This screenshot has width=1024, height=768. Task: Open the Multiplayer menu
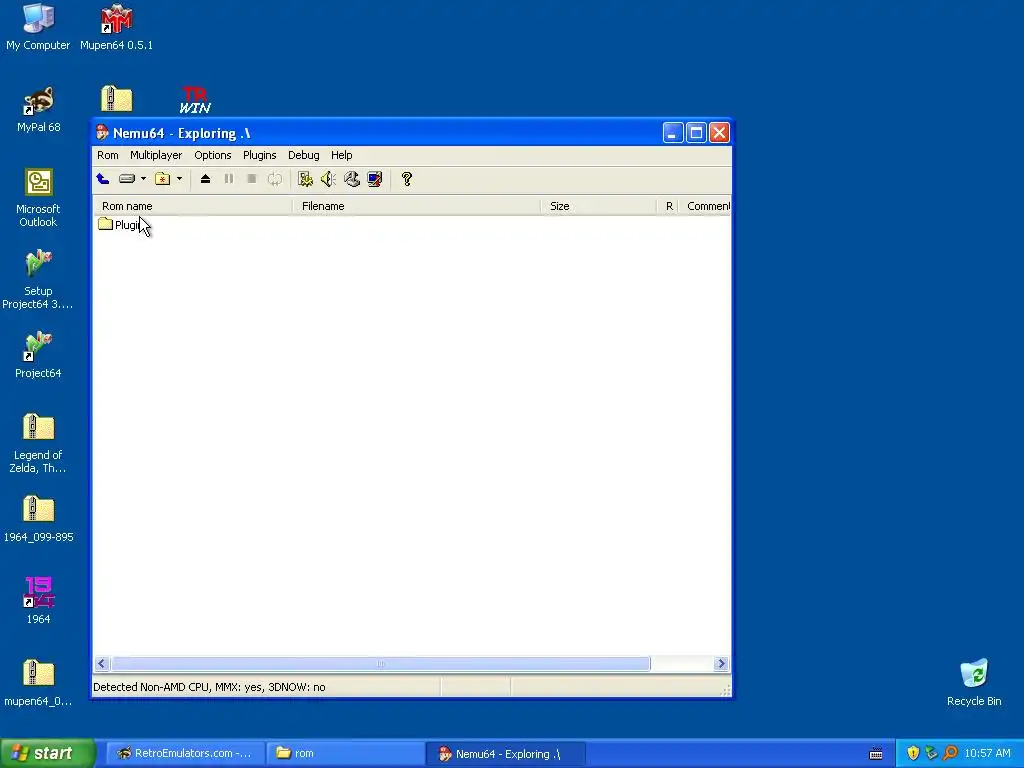coord(156,155)
